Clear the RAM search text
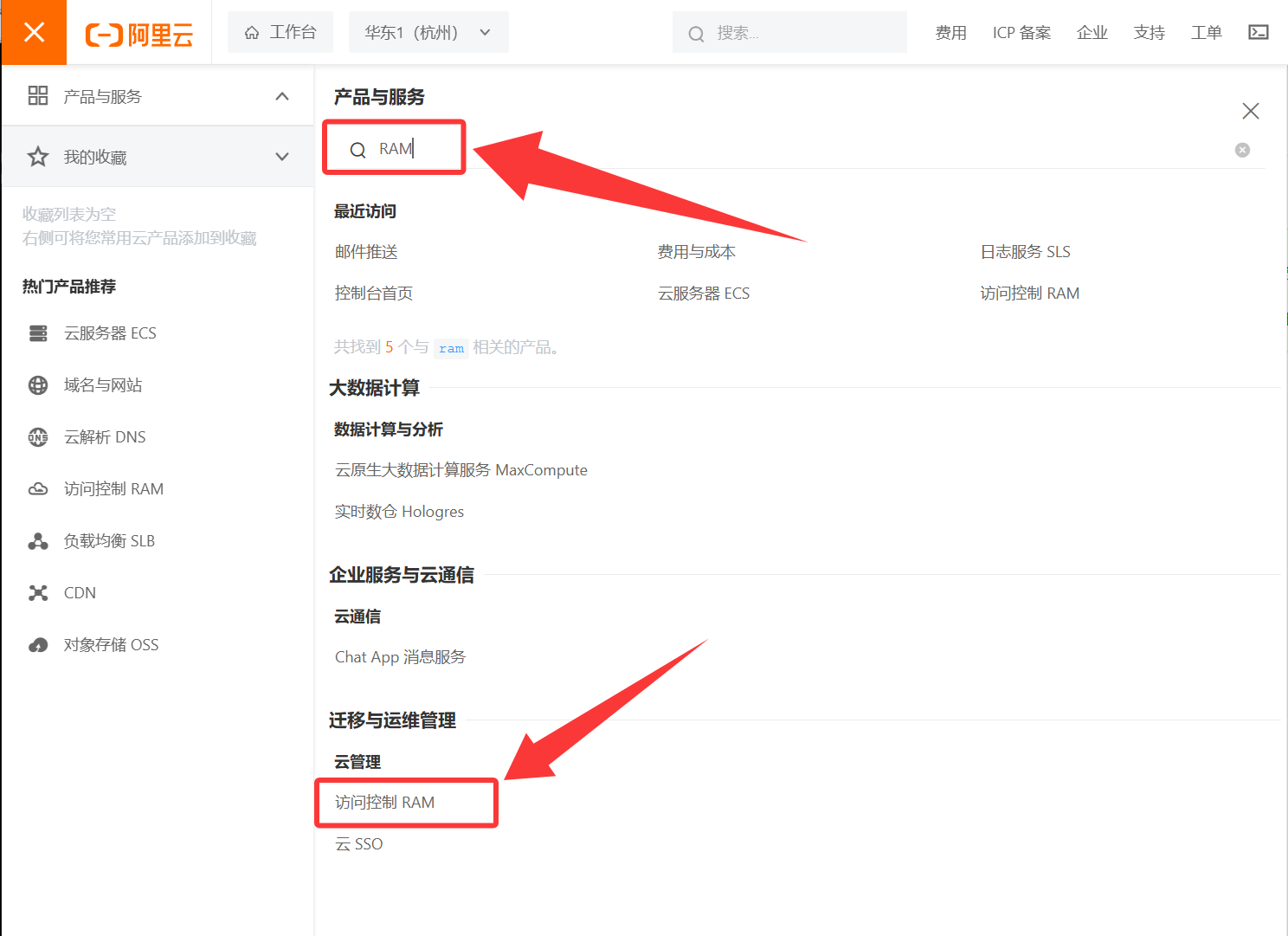Image resolution: width=1288 pixels, height=936 pixels. coord(1242,150)
